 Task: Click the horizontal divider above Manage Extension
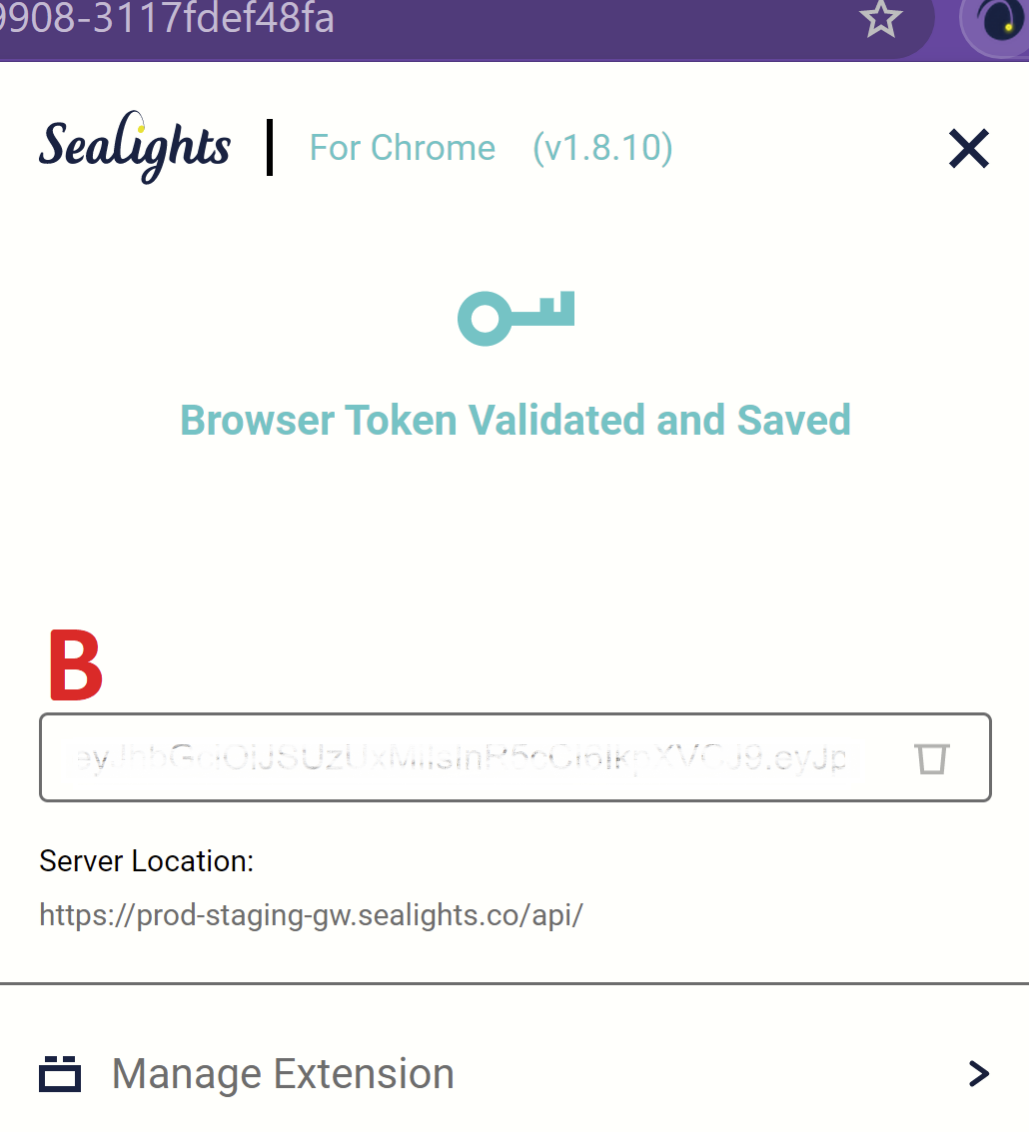[x=515, y=983]
